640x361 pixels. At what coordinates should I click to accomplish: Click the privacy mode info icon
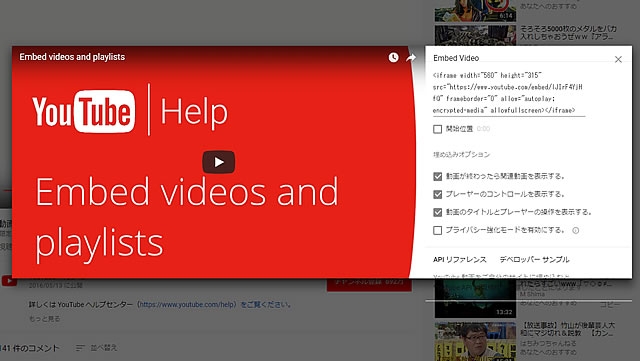576,230
